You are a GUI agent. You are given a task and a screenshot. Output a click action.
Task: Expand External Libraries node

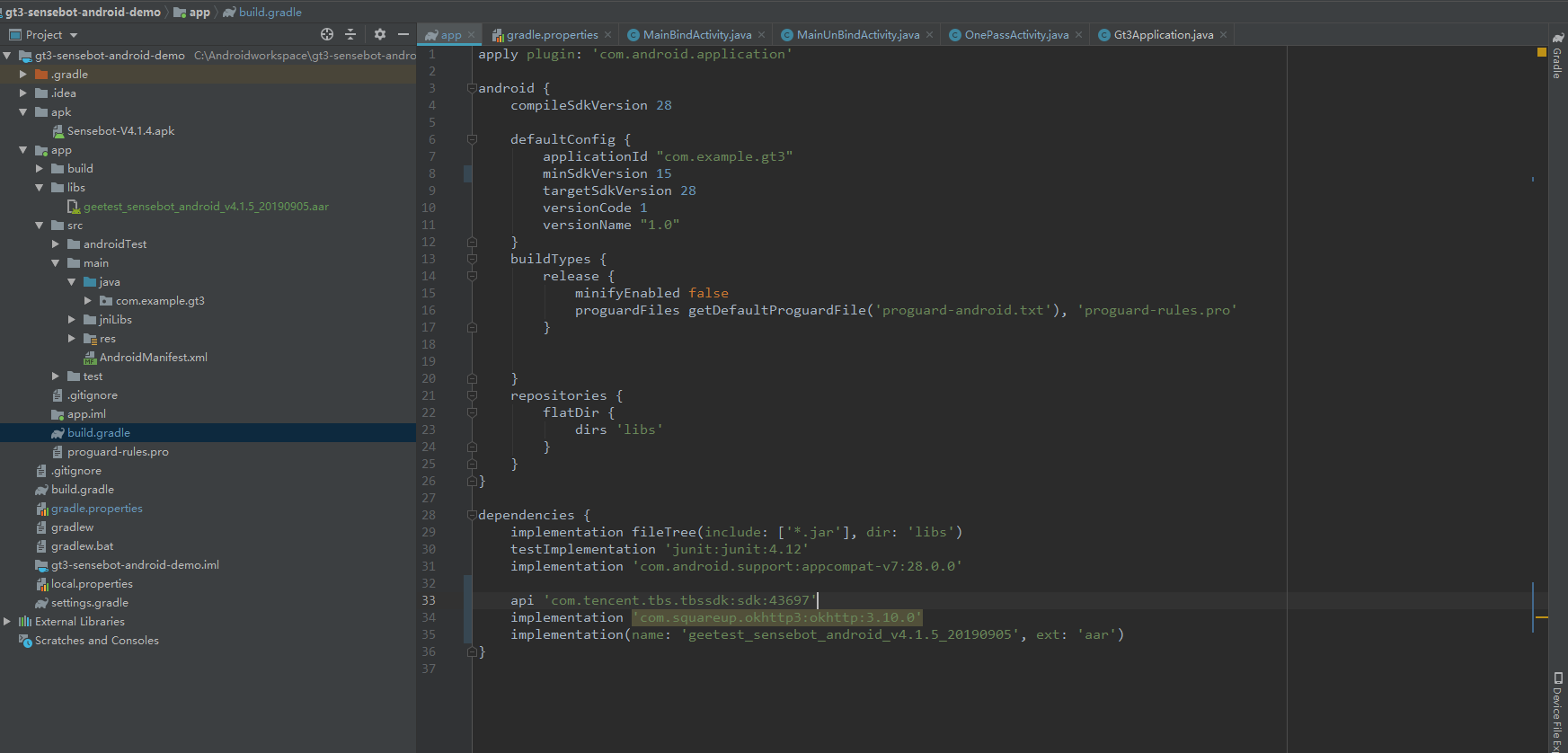[8, 622]
